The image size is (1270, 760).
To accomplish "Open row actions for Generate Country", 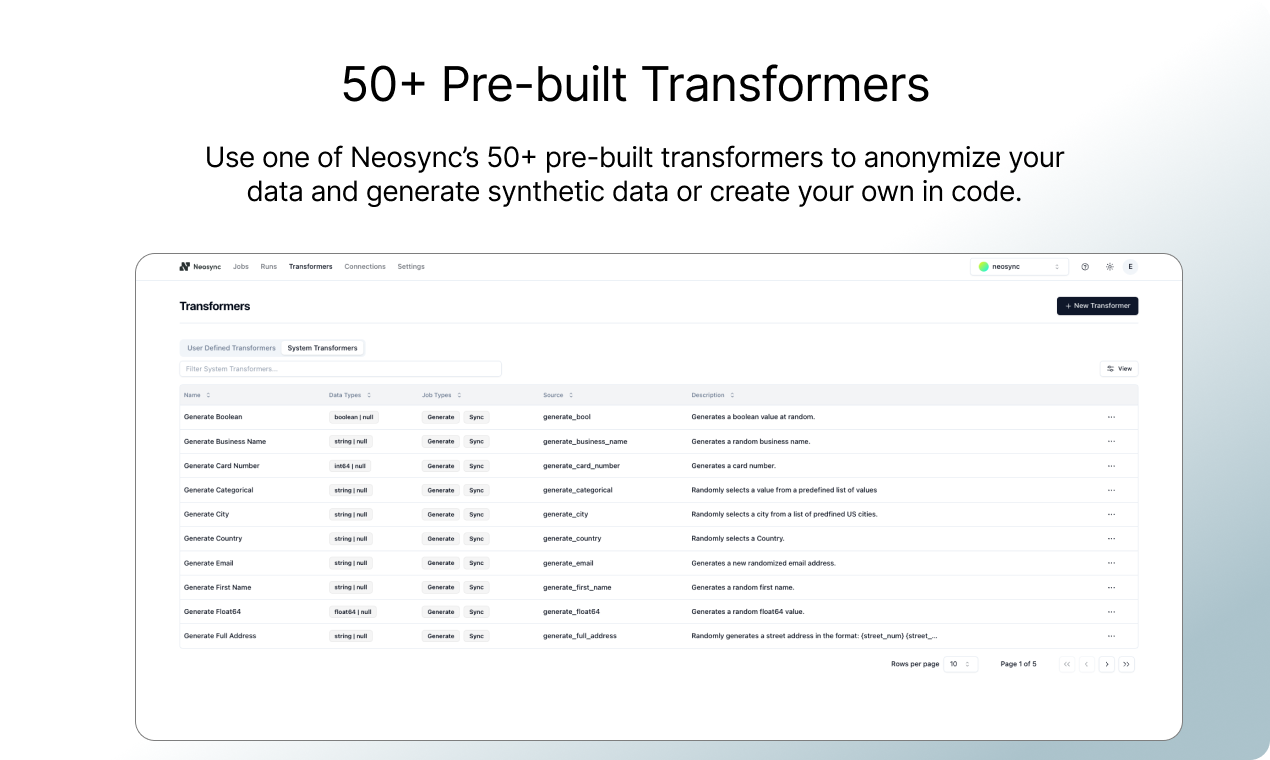I will tap(1111, 539).
